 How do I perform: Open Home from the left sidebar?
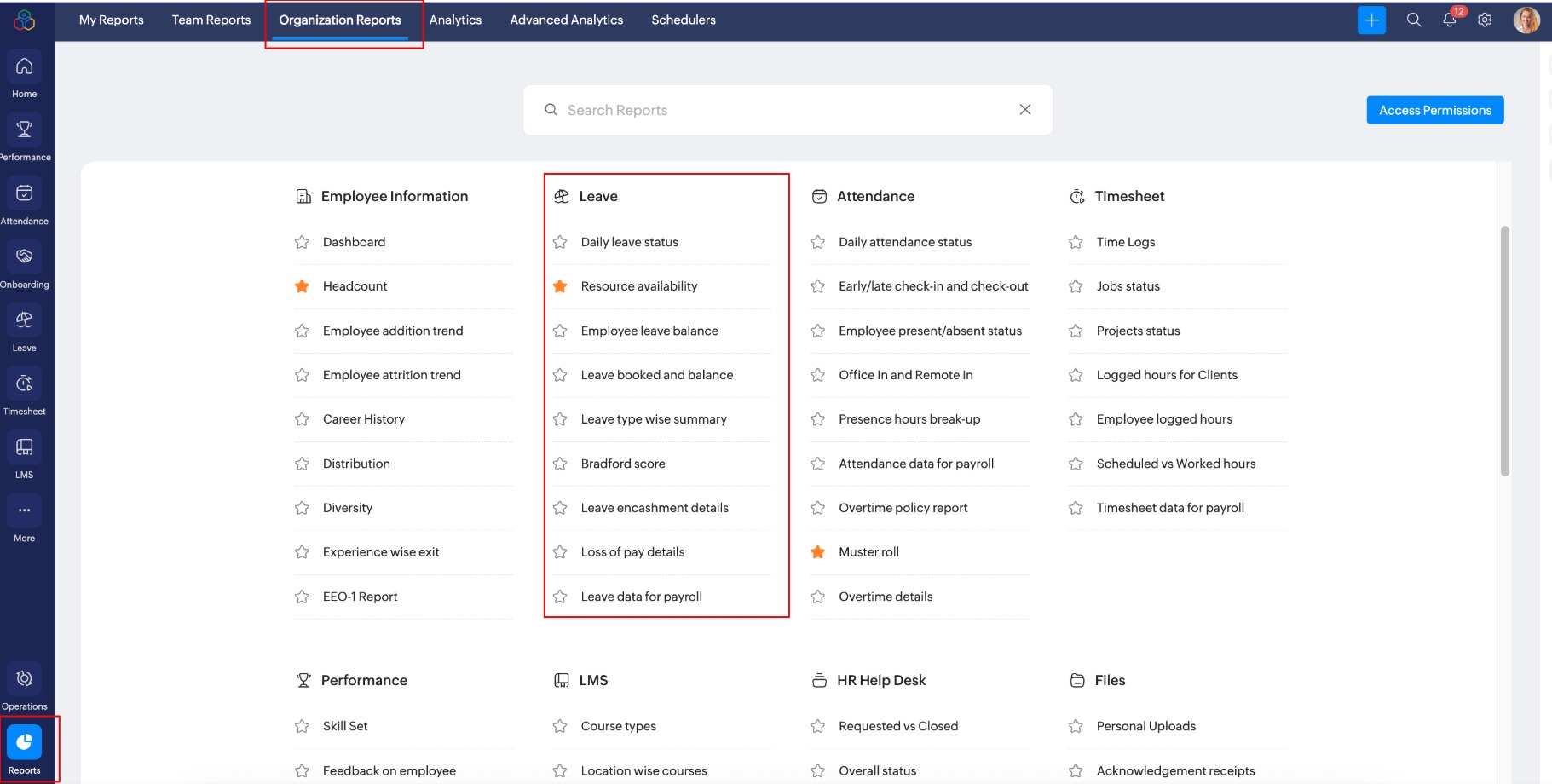click(24, 75)
